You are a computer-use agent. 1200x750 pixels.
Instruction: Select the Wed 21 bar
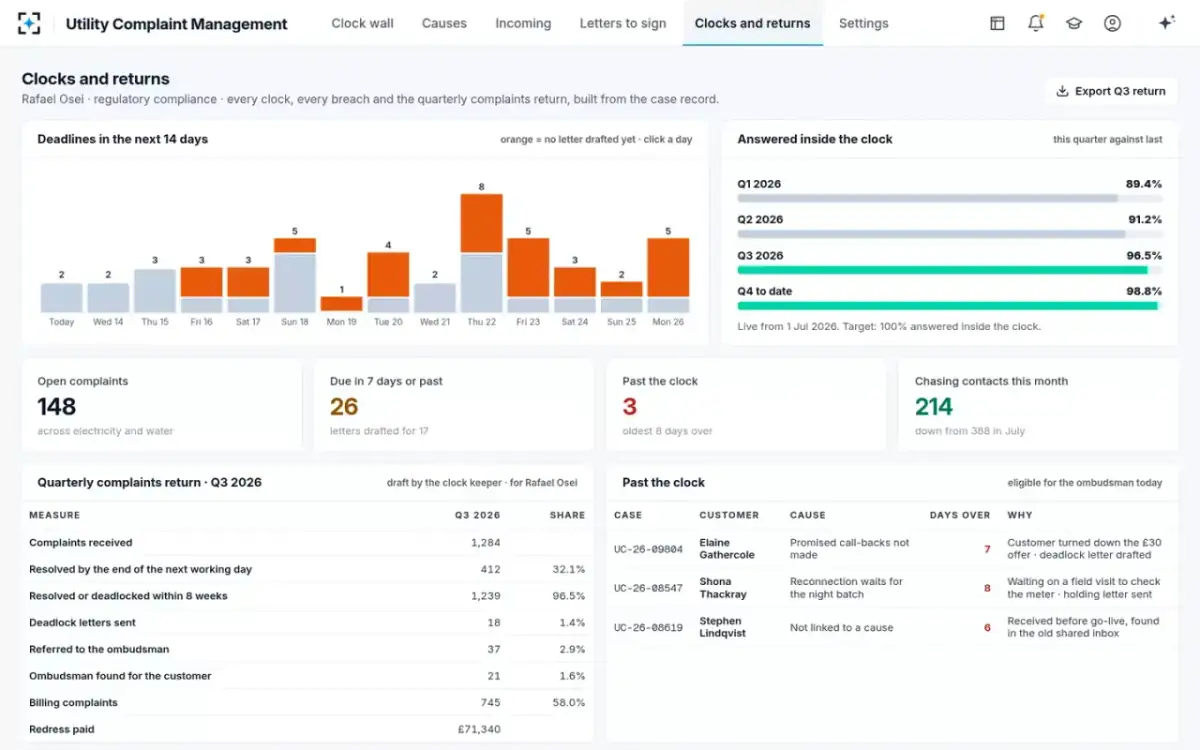click(435, 298)
